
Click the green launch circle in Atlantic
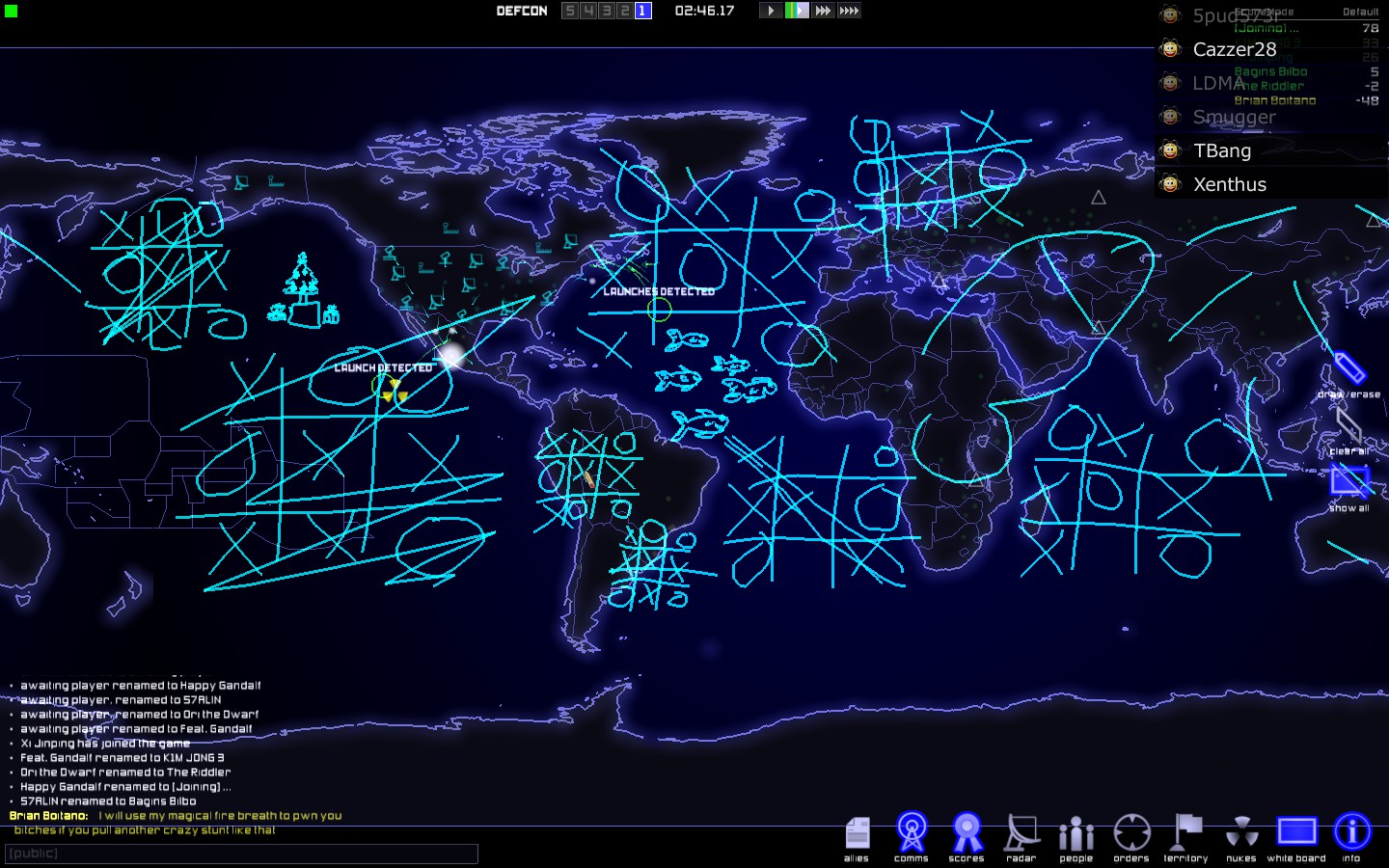point(659,310)
